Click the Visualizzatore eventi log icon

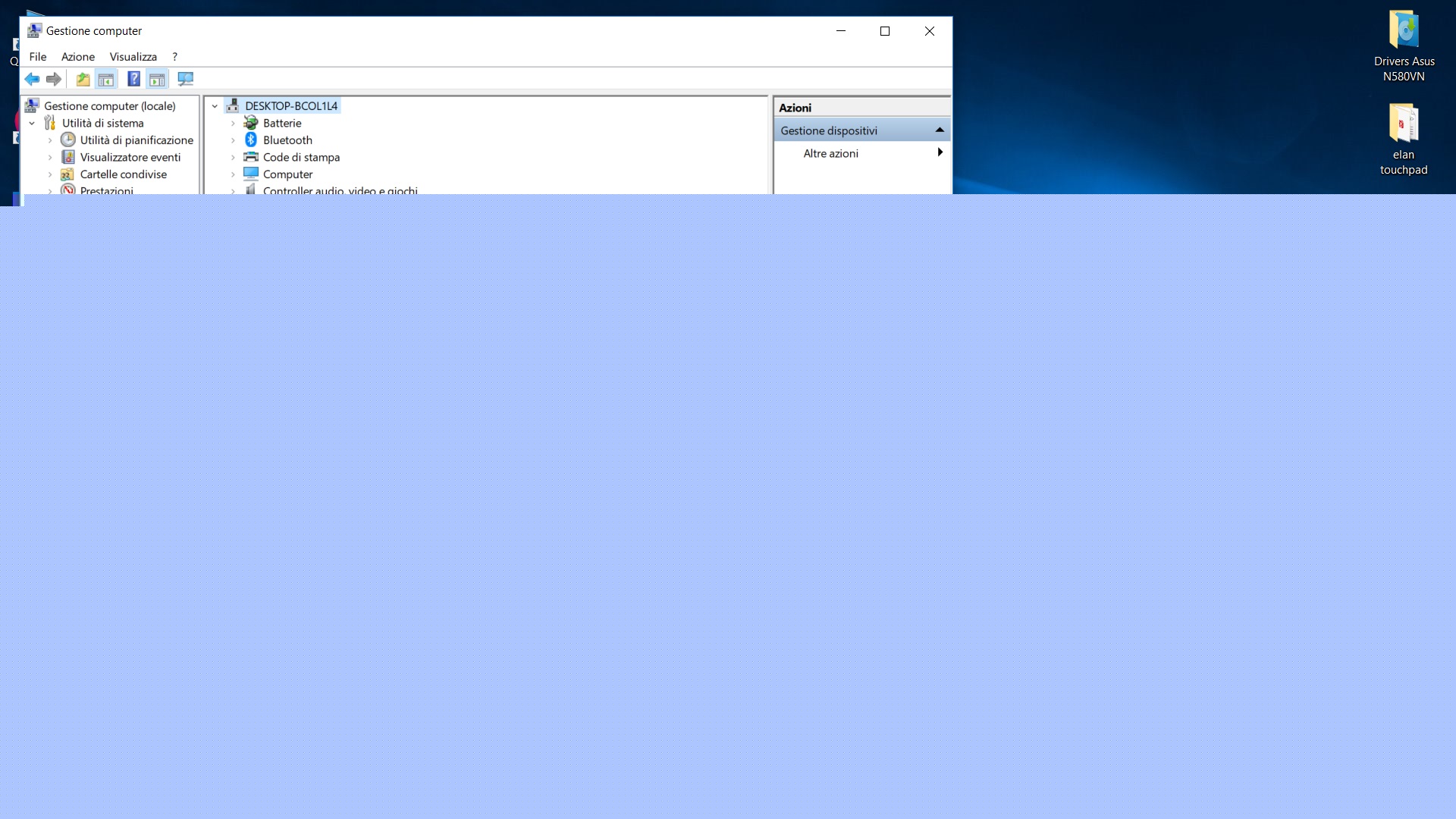pyautogui.click(x=68, y=157)
